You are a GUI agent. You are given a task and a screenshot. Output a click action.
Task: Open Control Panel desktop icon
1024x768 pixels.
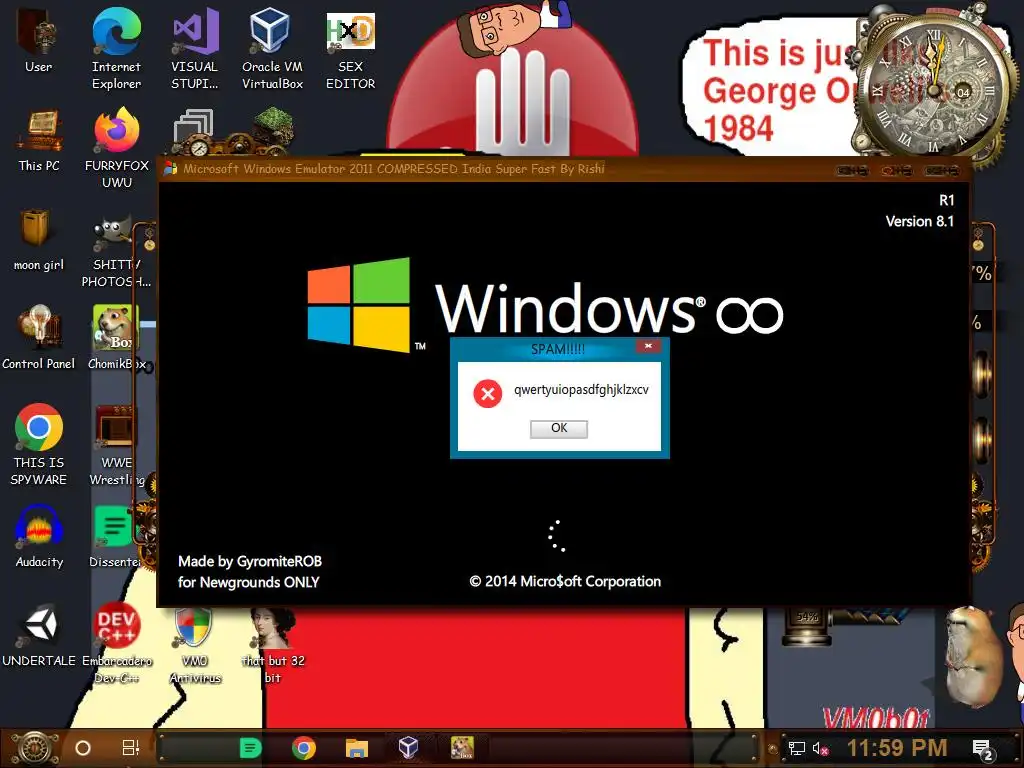39,338
